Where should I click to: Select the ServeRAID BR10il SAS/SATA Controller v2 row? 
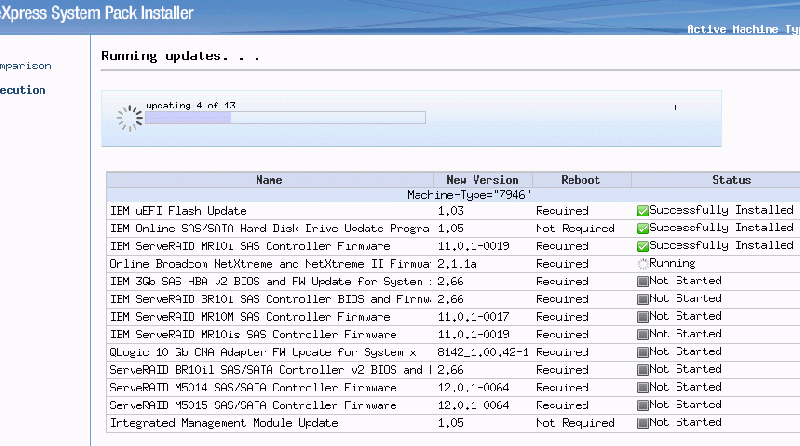(x=270, y=370)
